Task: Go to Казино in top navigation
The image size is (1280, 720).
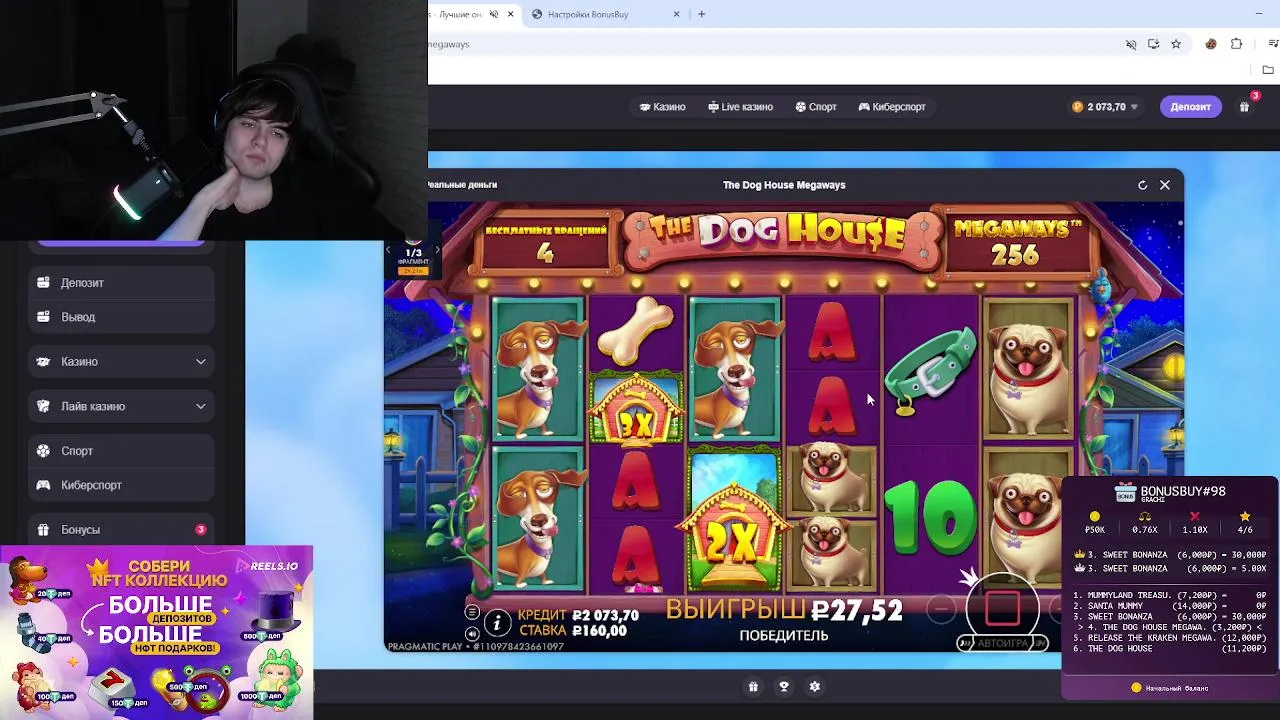Action: (x=663, y=107)
